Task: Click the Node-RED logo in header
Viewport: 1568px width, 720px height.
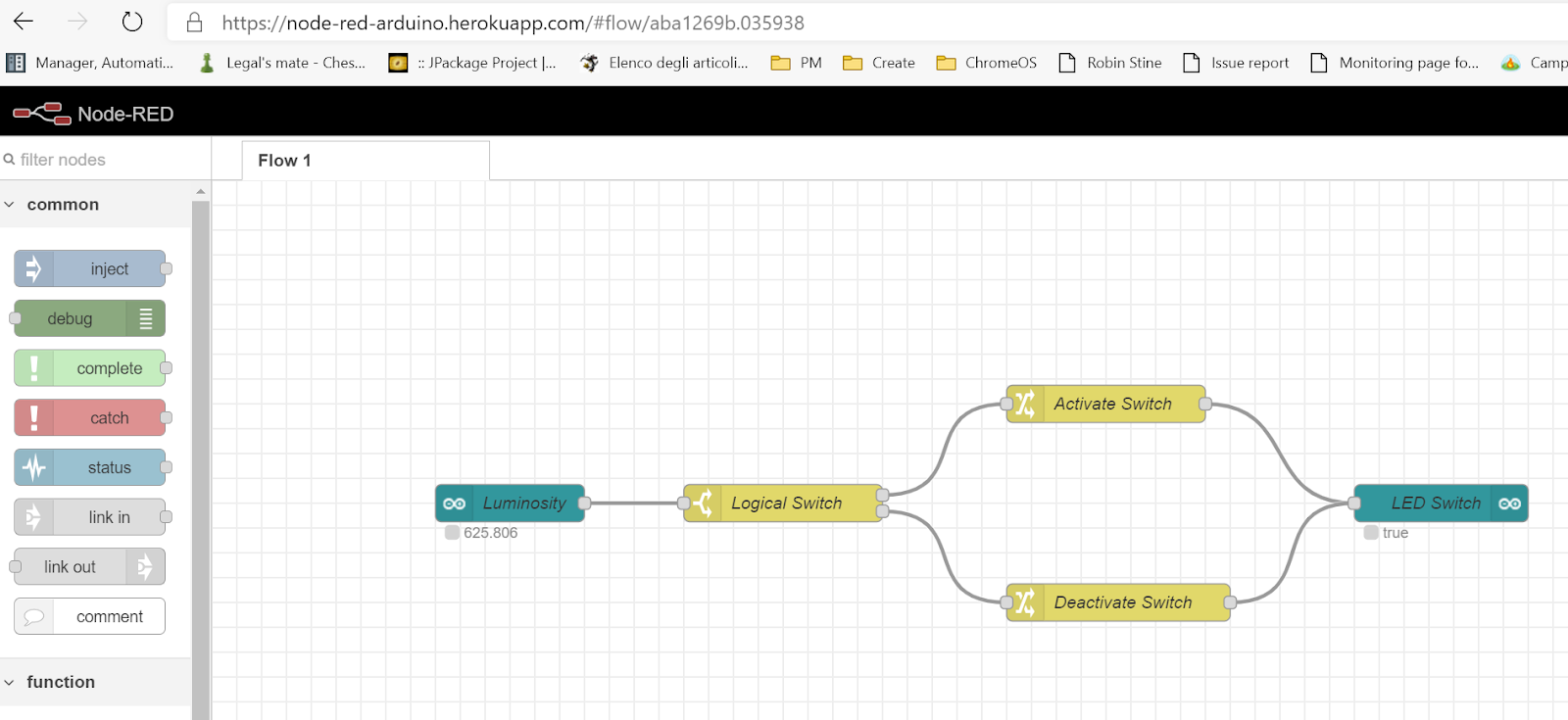Action: pyautogui.click(x=41, y=114)
